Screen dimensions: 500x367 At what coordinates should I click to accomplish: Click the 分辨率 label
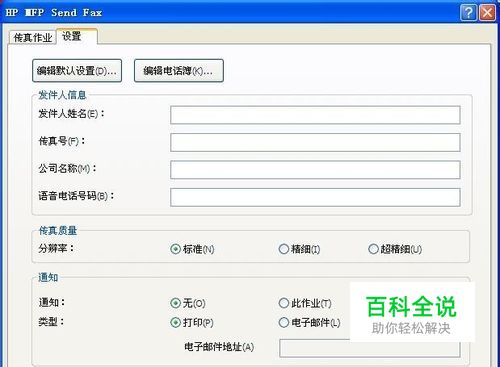pos(56,248)
